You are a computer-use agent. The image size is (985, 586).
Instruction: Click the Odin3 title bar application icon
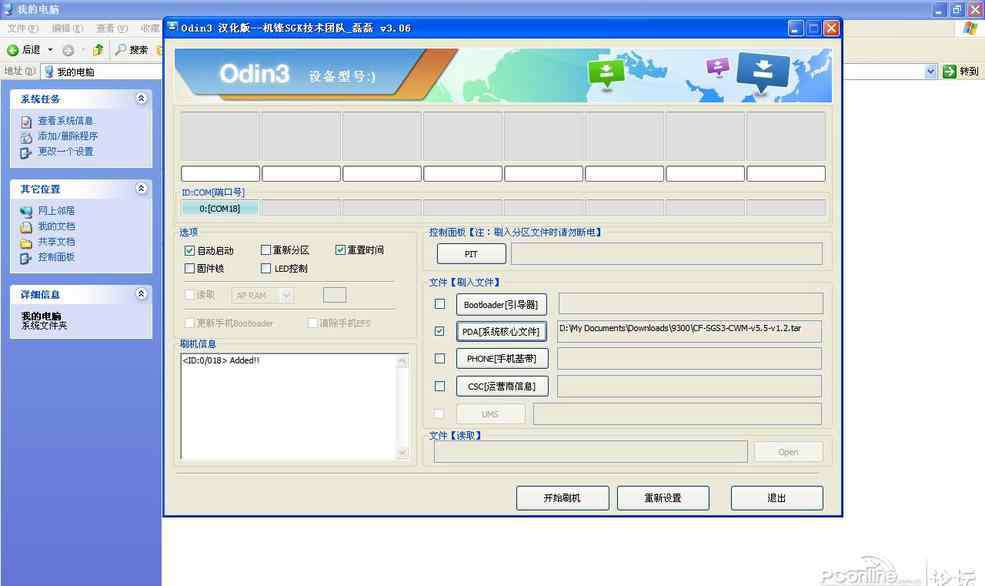click(x=172, y=27)
